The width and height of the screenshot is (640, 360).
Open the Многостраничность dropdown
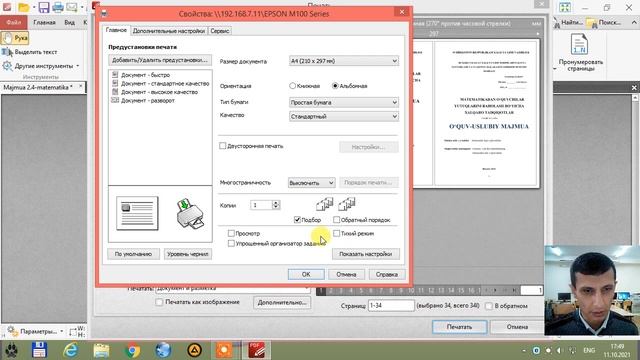(x=312, y=182)
